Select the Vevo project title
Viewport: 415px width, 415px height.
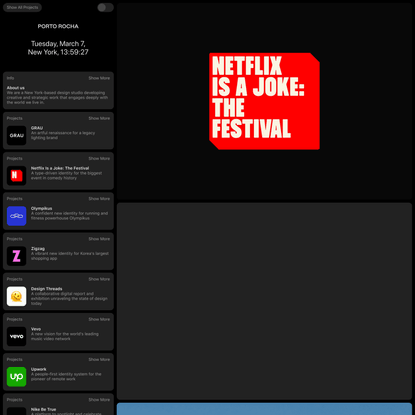36,329
